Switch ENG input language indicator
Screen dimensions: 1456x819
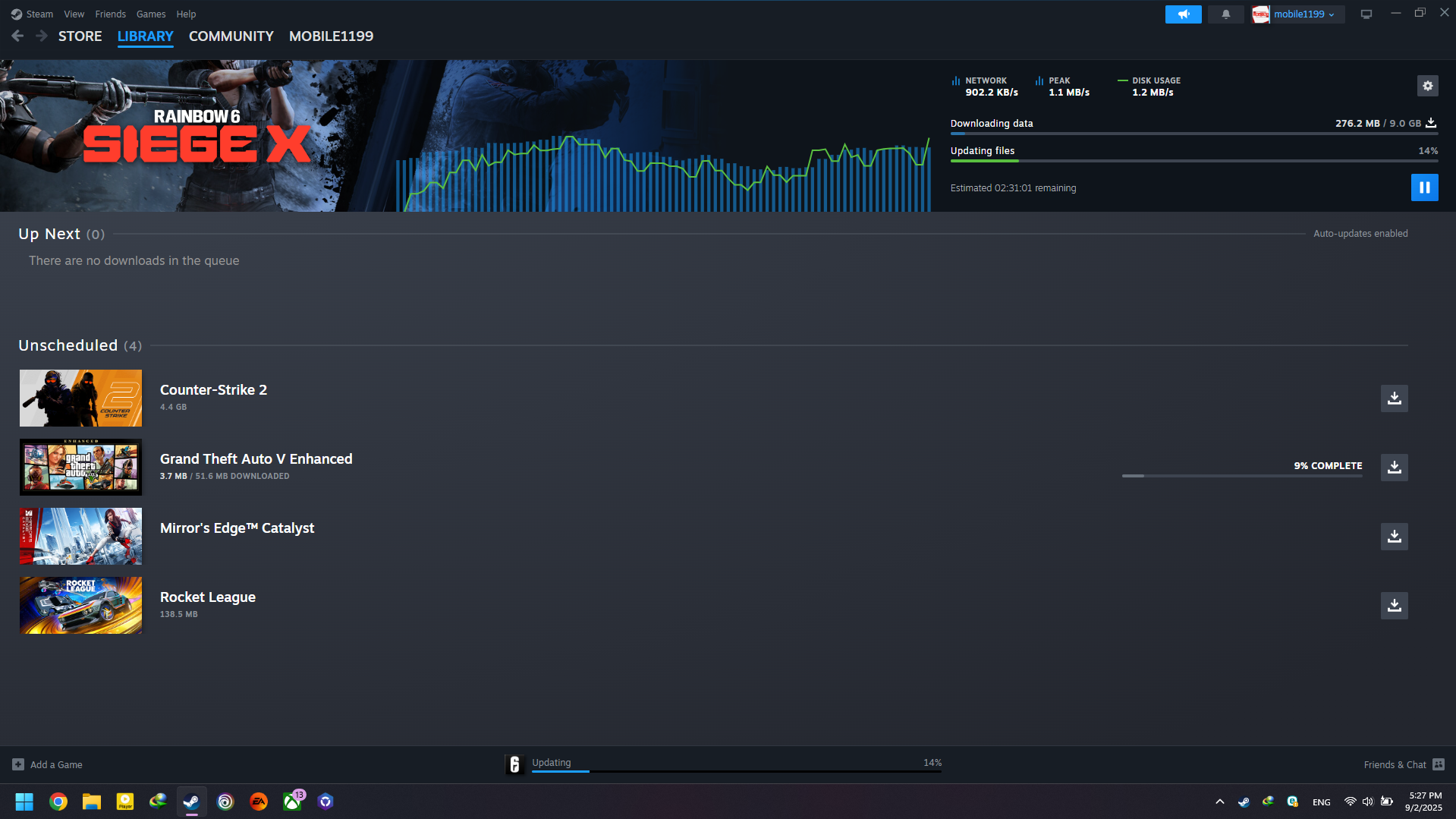[x=1321, y=802]
